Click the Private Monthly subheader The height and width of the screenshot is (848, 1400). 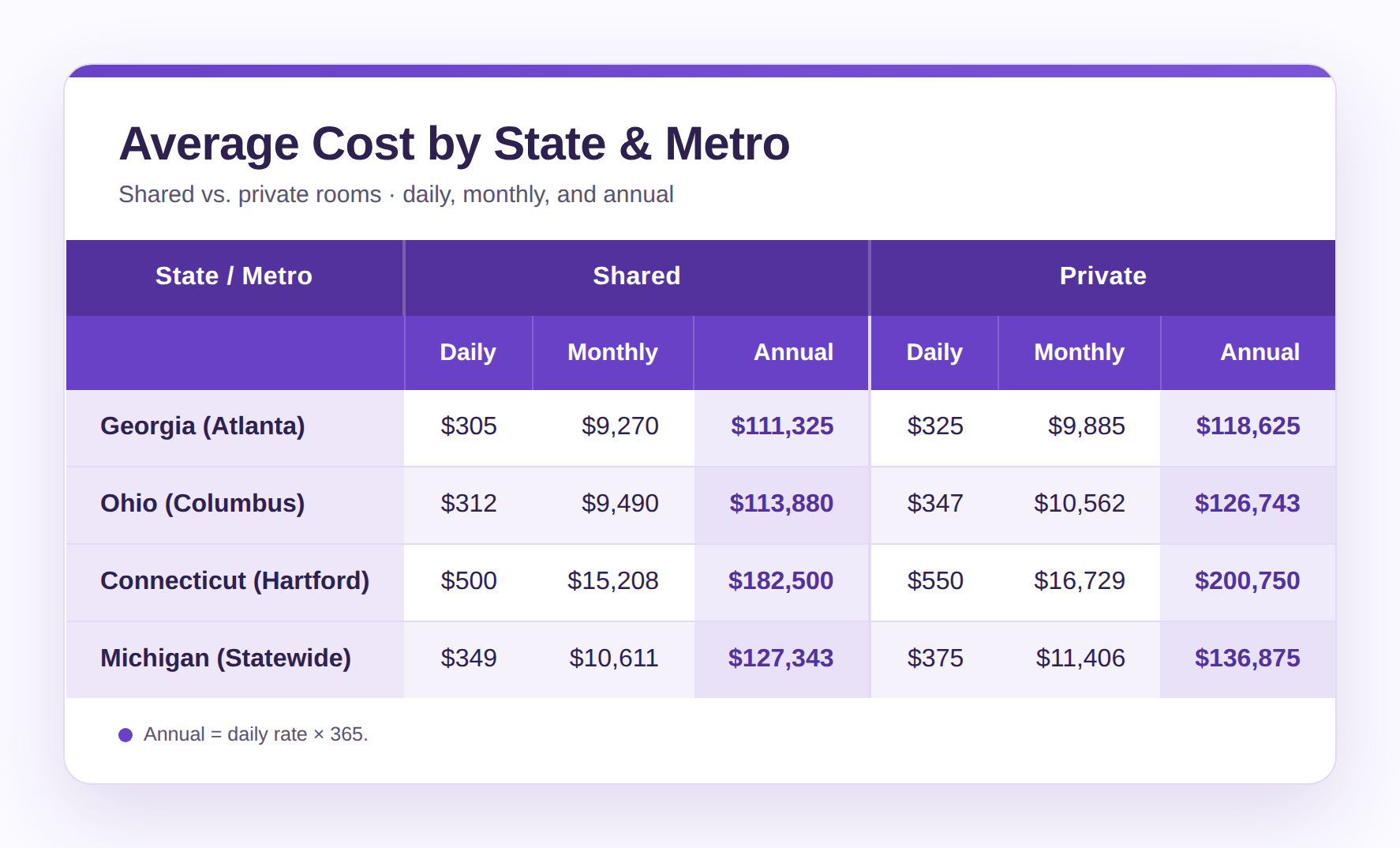(x=1080, y=352)
